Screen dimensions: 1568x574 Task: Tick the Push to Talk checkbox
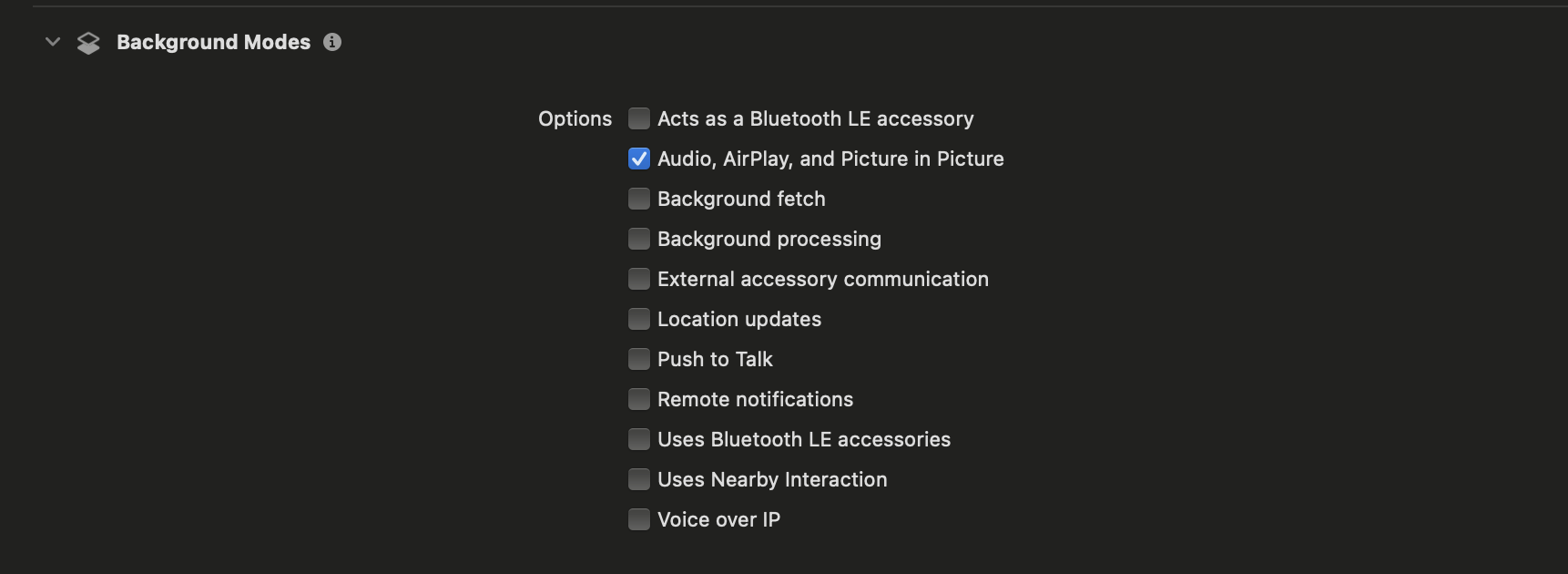pyautogui.click(x=639, y=359)
